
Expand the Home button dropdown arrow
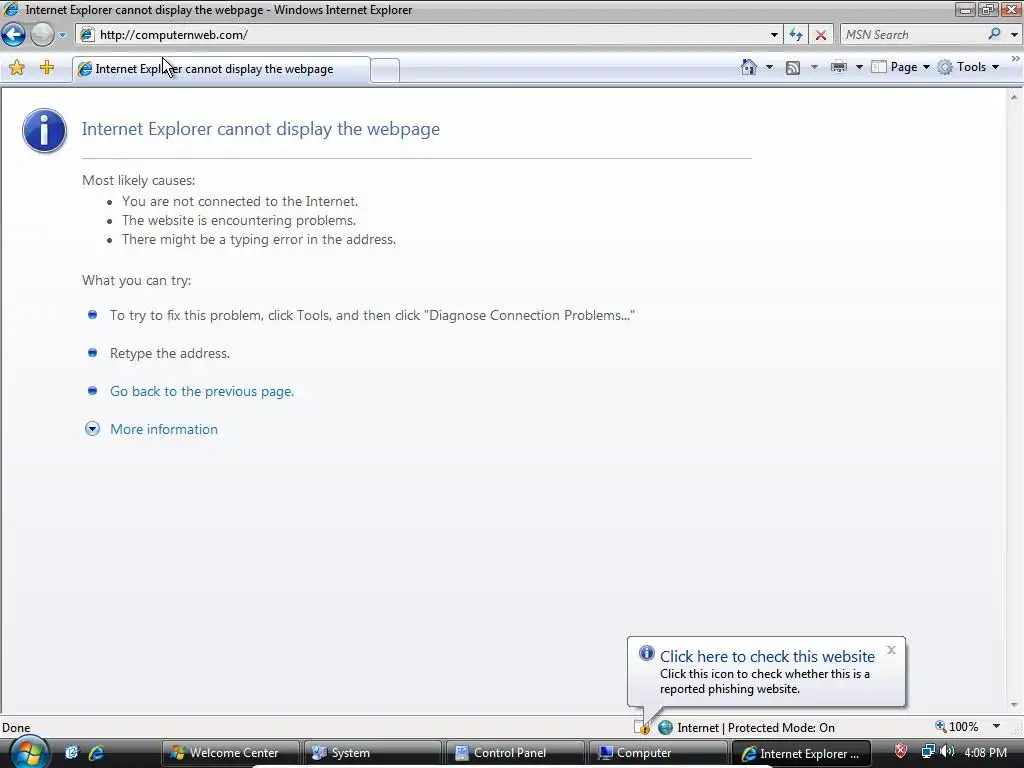(x=769, y=67)
